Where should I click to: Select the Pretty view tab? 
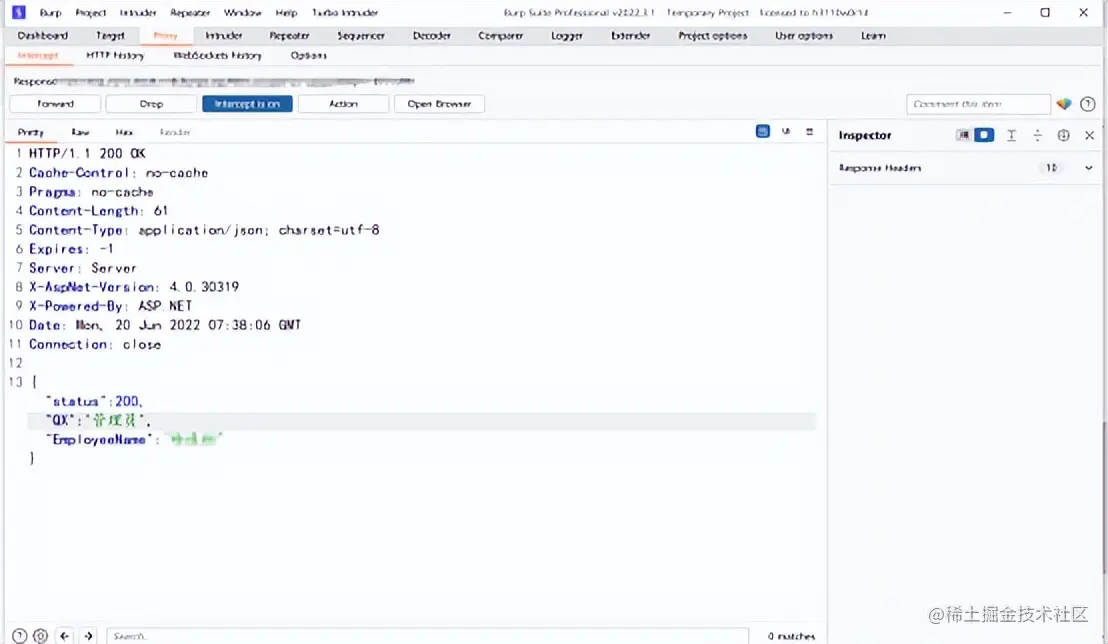[x=30, y=132]
